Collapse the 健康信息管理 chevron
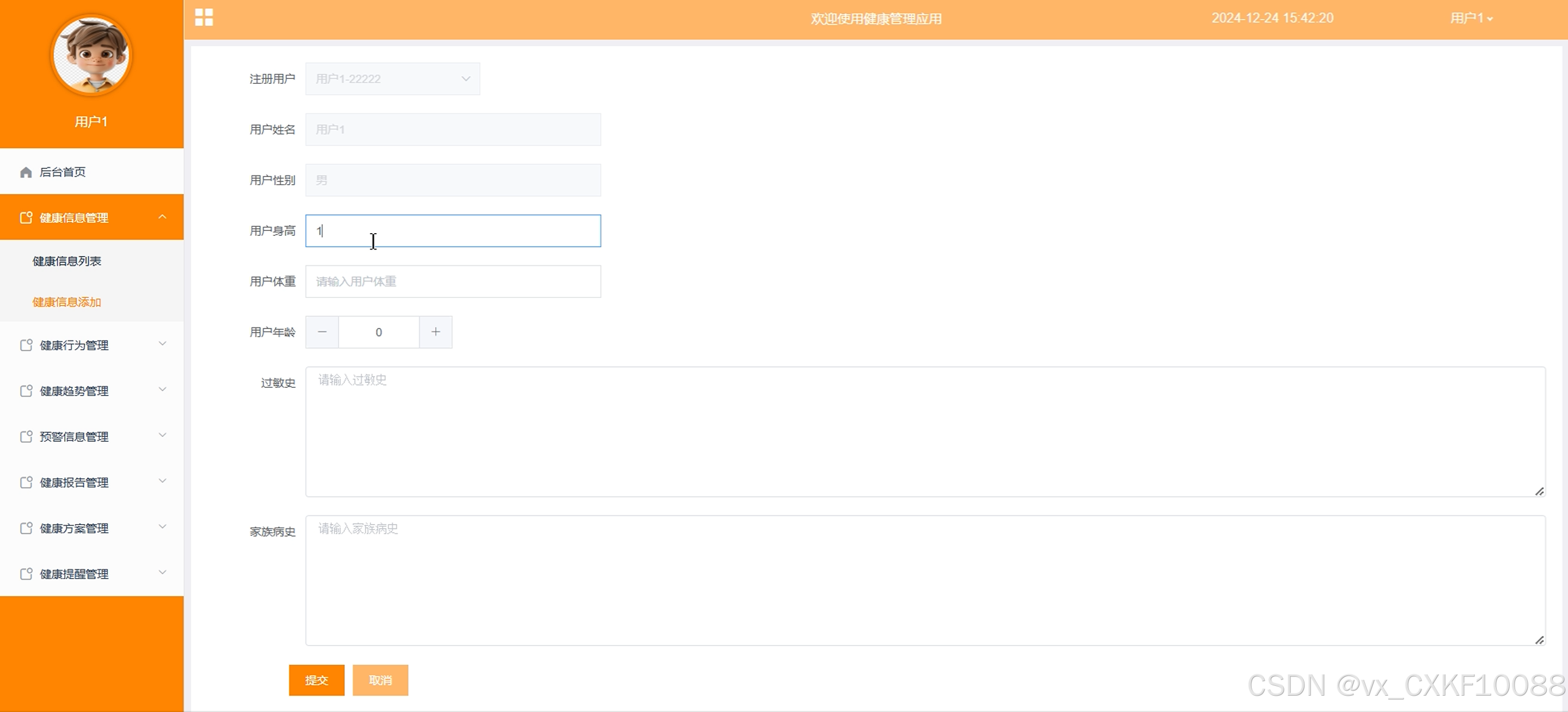Image resolution: width=1568 pixels, height=712 pixels. coord(162,217)
